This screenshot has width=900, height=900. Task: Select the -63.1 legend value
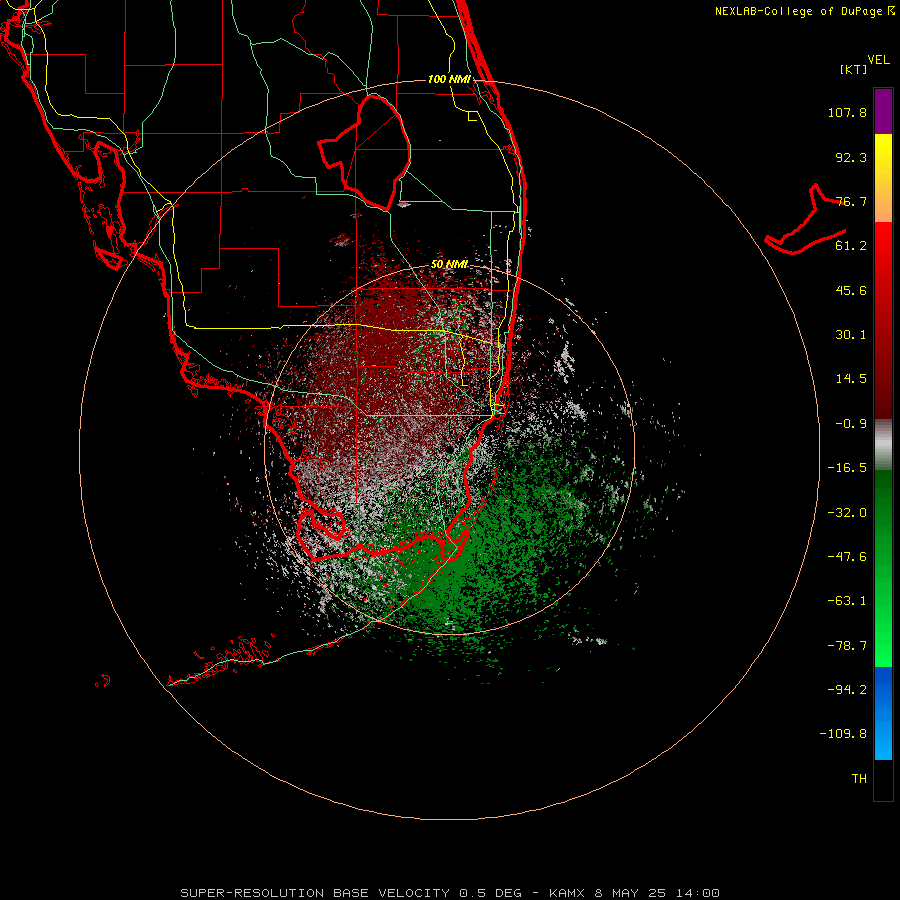pos(847,601)
